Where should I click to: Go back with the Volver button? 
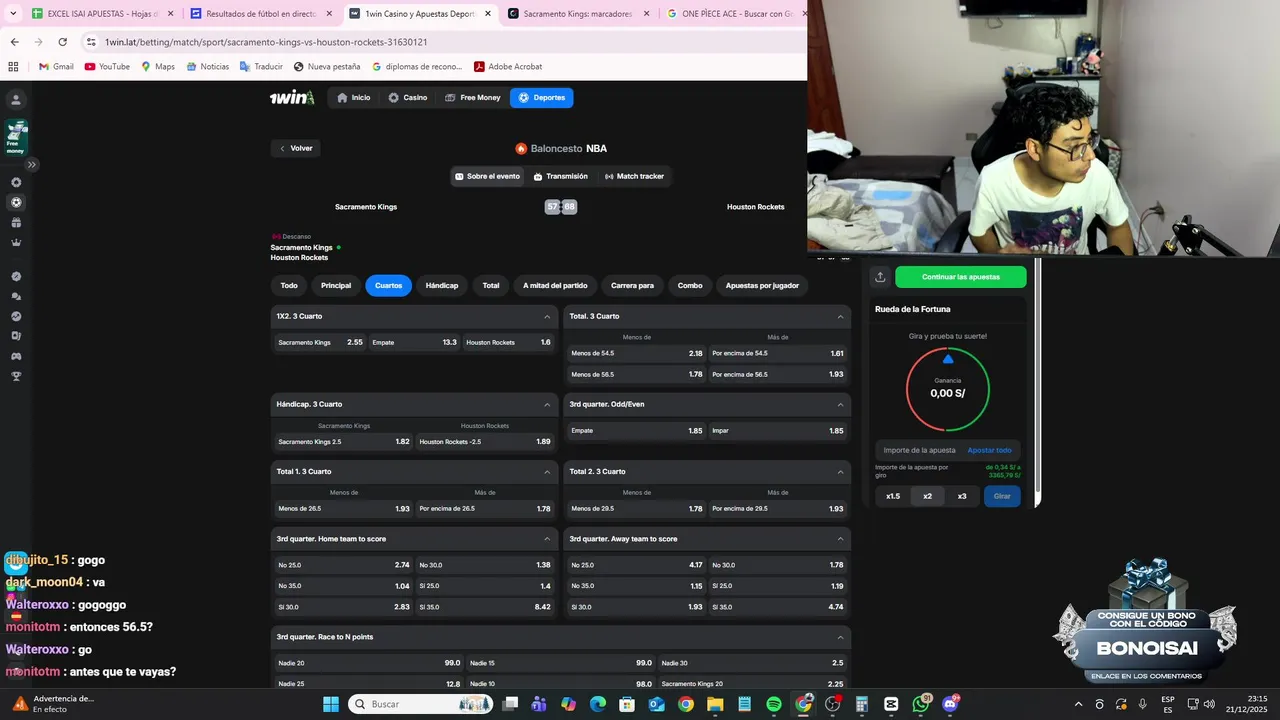[295, 148]
